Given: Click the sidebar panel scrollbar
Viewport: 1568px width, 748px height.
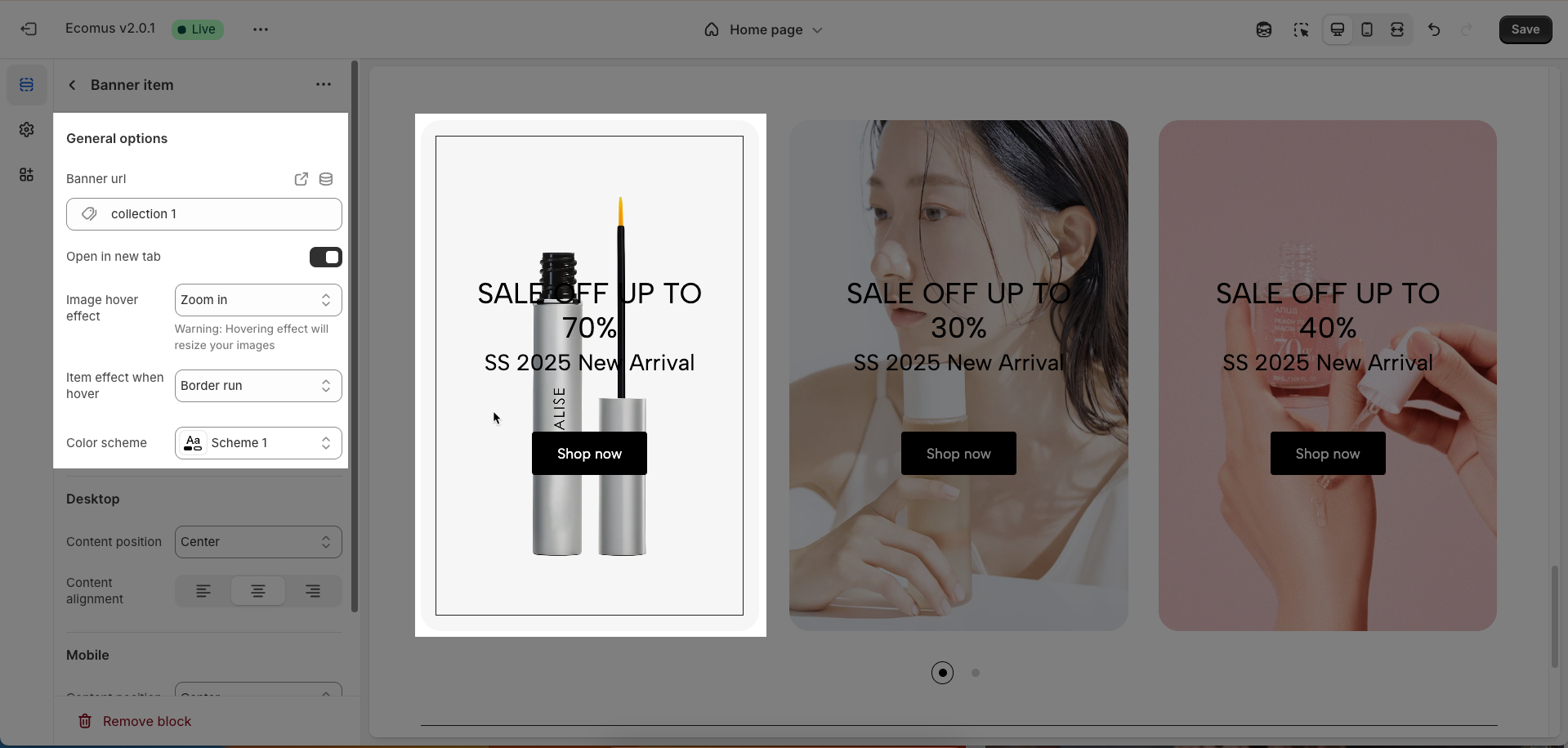Looking at the screenshot, I should pyautogui.click(x=355, y=335).
